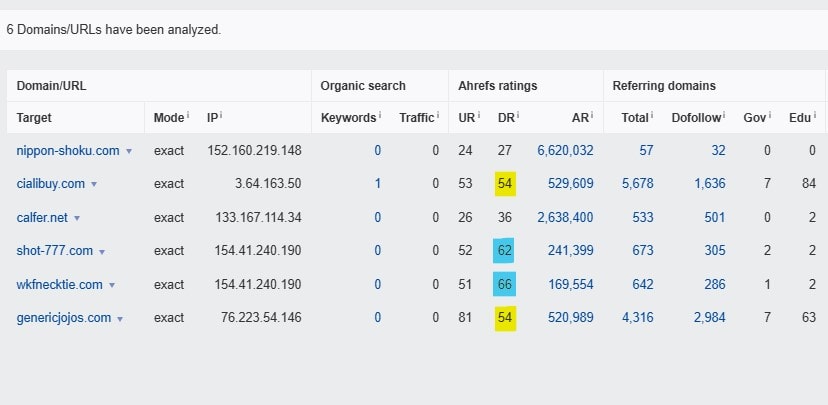This screenshot has height=405, width=828.
Task: Open AR value 6,620,032
Action: [566, 150]
